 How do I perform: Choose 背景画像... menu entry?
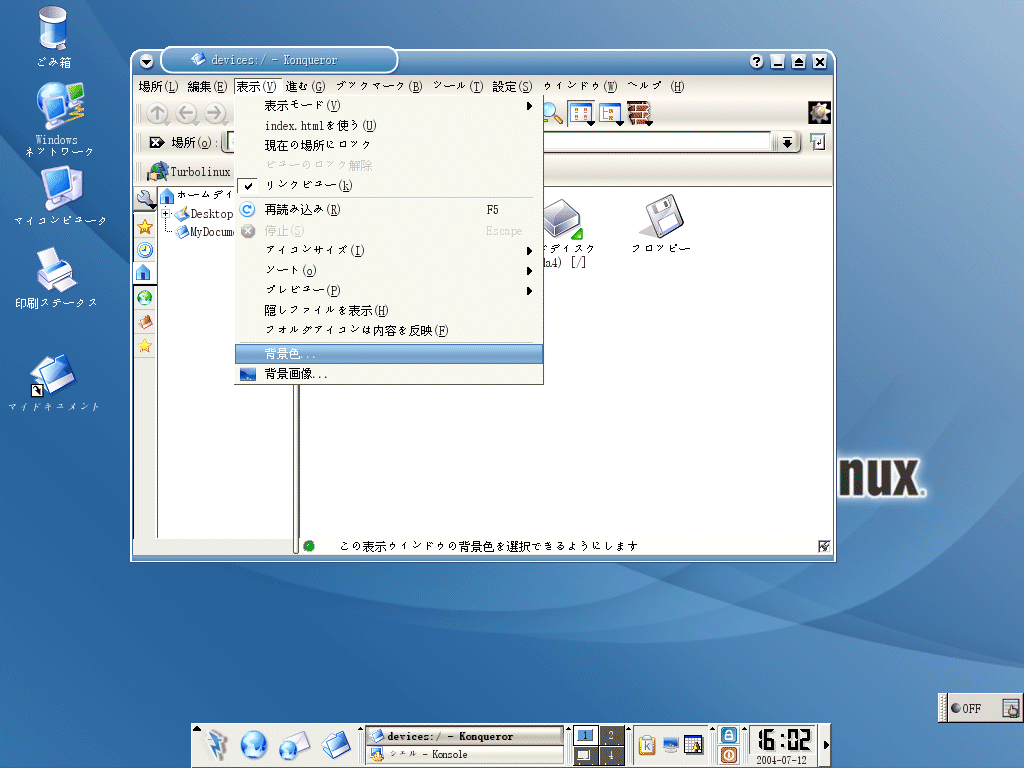point(389,374)
